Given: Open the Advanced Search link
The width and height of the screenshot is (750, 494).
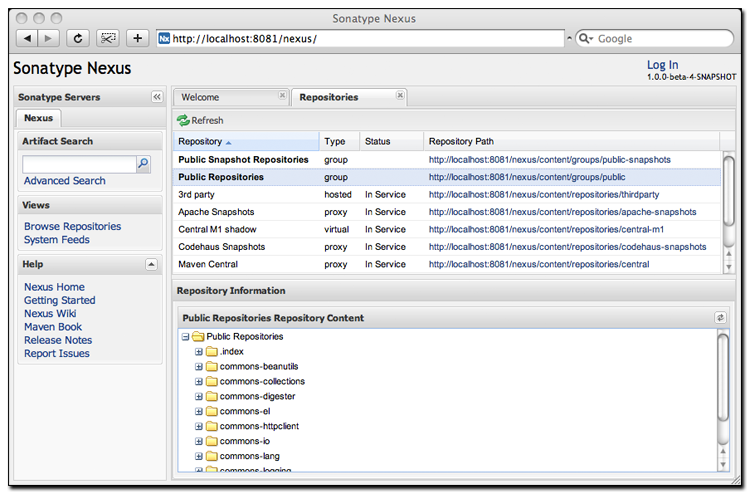Looking at the screenshot, I should tap(64, 181).
